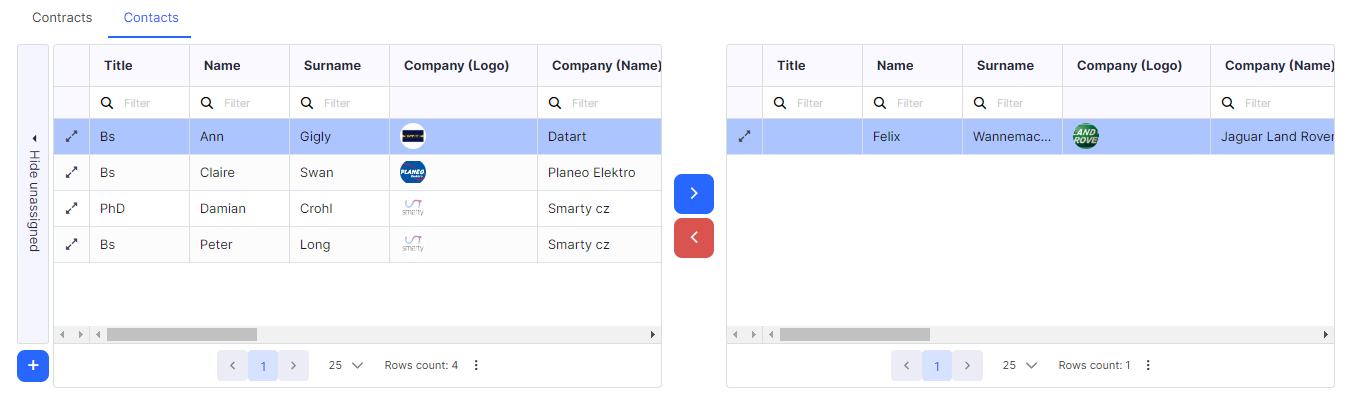Add a new contact with plus button
The height and width of the screenshot is (405, 1351).
point(33,366)
